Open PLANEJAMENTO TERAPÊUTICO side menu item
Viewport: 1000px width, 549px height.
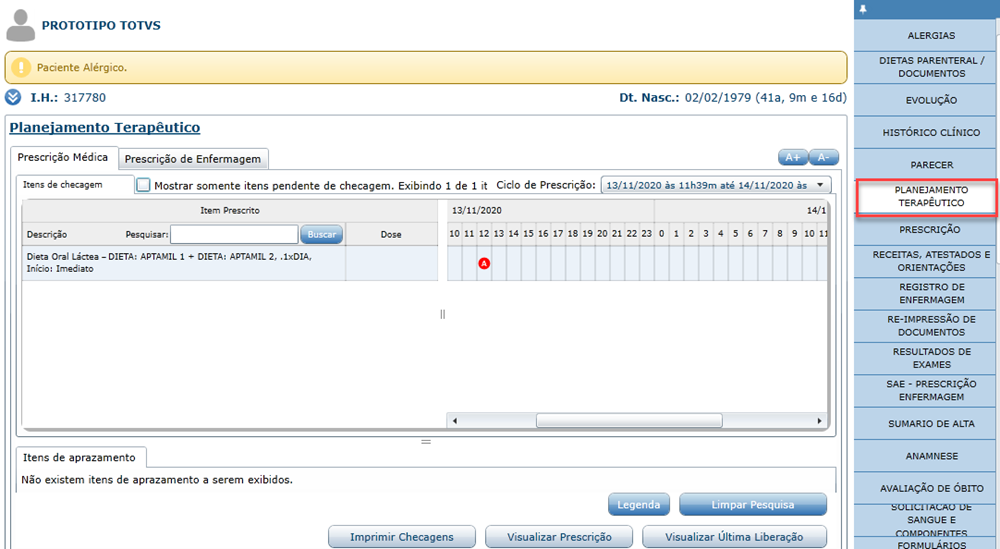click(x=927, y=197)
